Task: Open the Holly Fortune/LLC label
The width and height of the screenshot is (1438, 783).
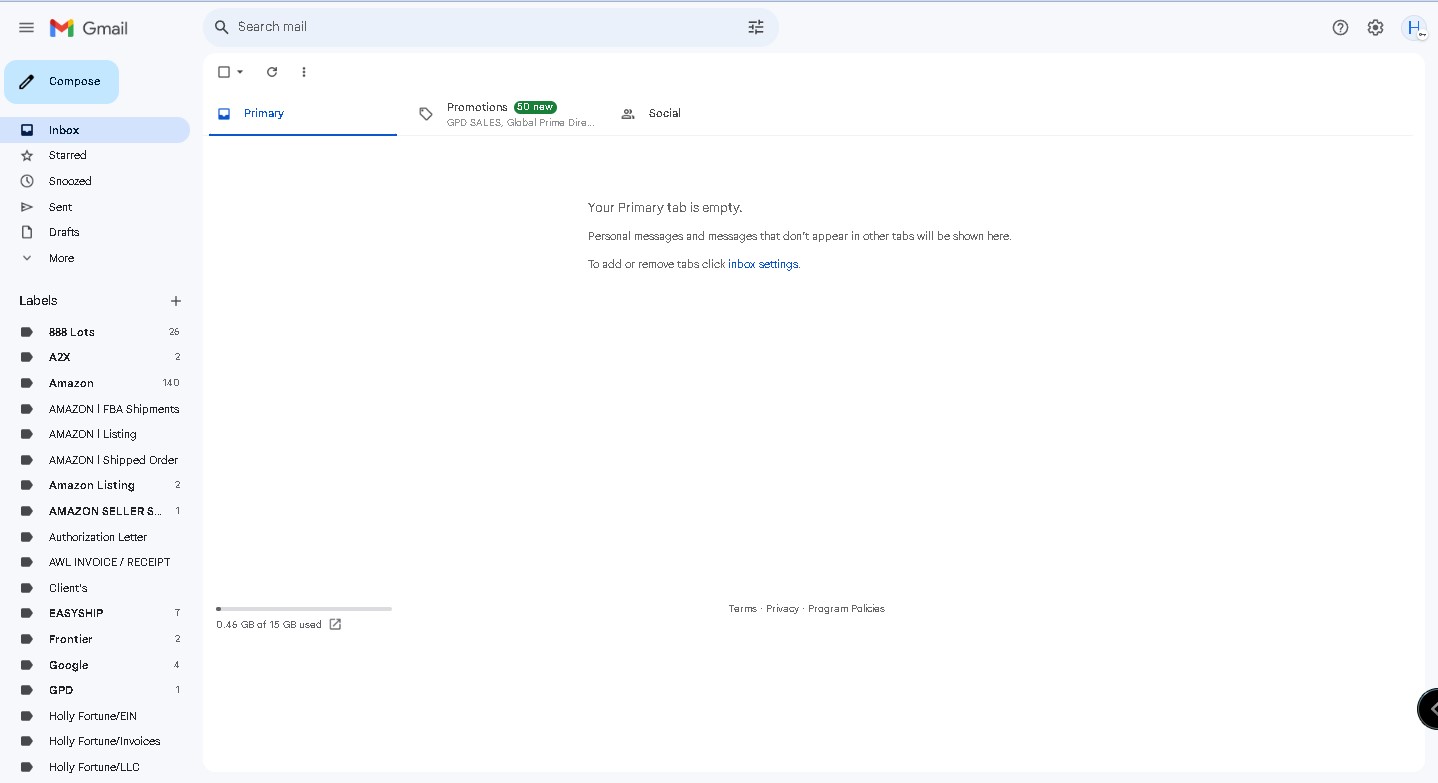Action: [95, 767]
